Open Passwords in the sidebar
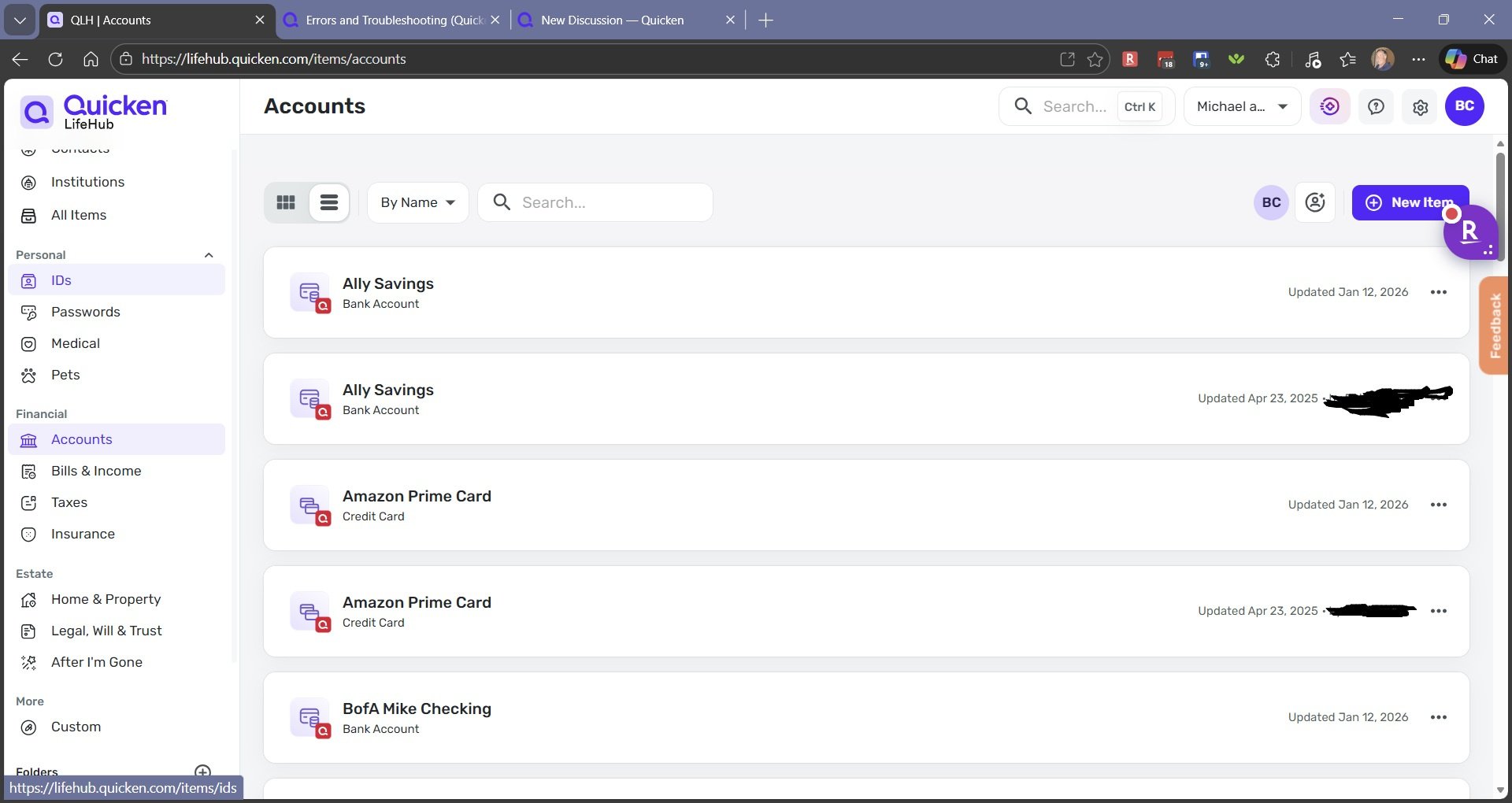 (117, 312)
